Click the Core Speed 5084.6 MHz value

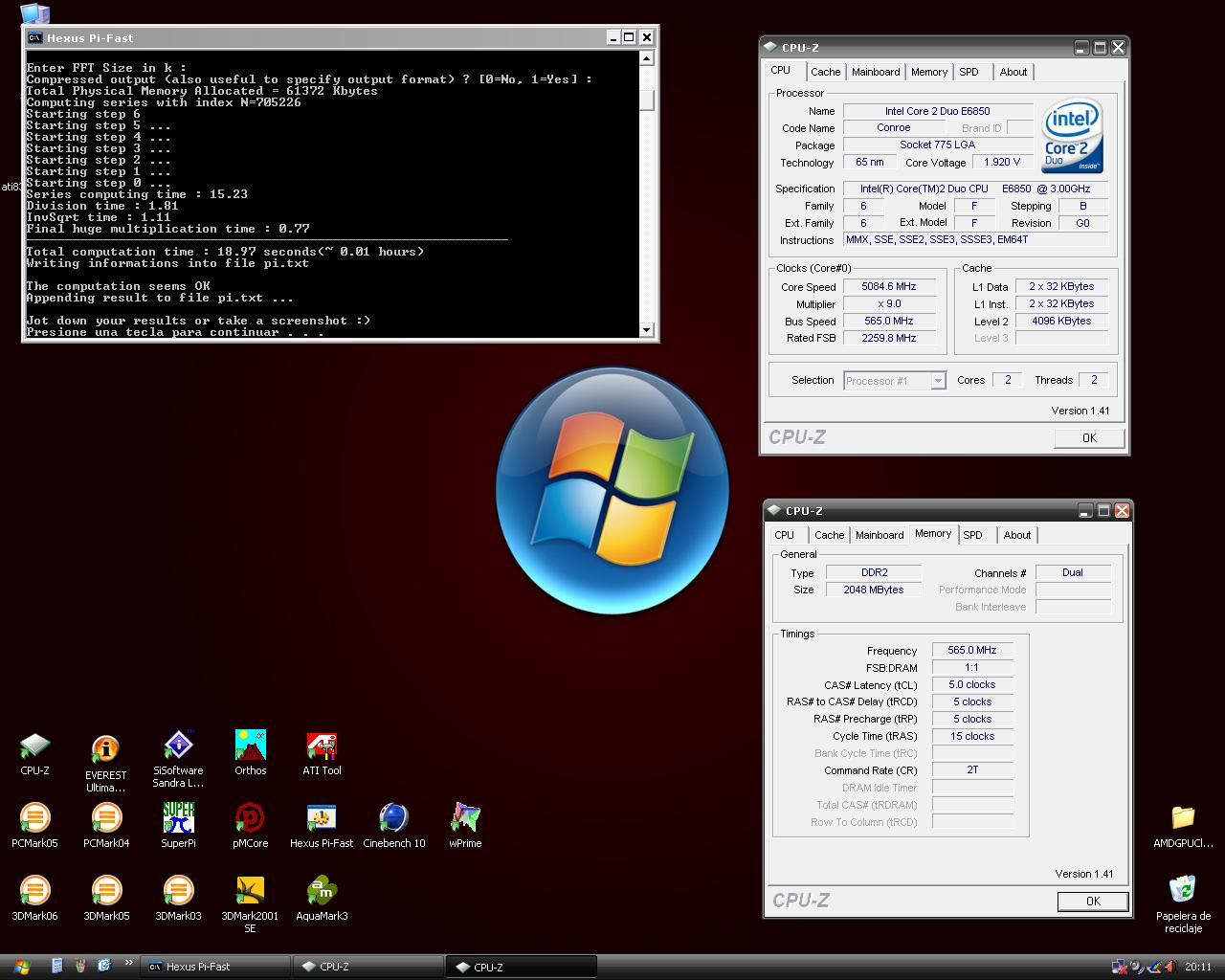point(889,286)
